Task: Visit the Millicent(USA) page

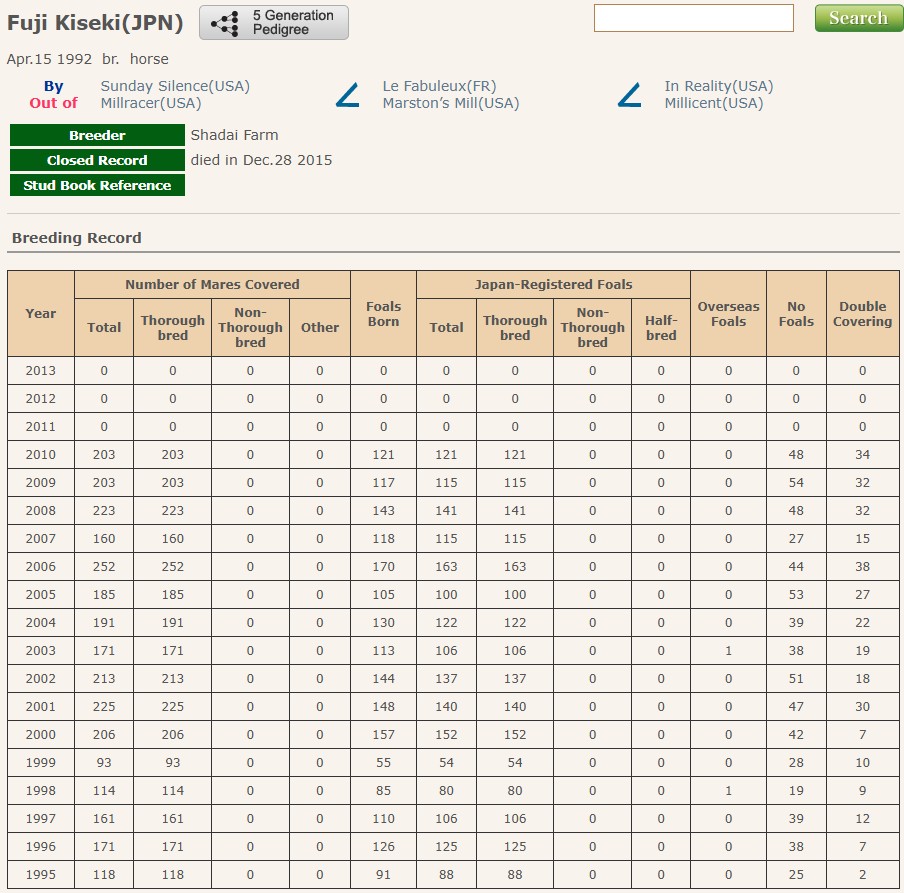Action: point(713,103)
